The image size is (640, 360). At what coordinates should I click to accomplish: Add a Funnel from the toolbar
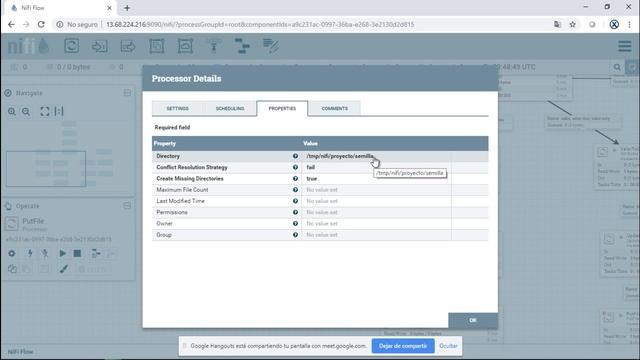coord(213,46)
